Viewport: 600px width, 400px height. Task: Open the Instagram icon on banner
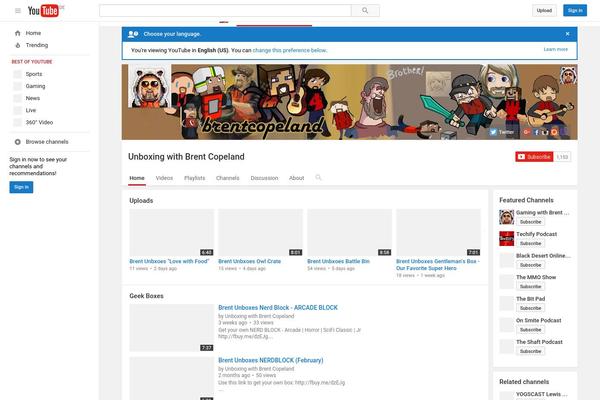point(545,132)
